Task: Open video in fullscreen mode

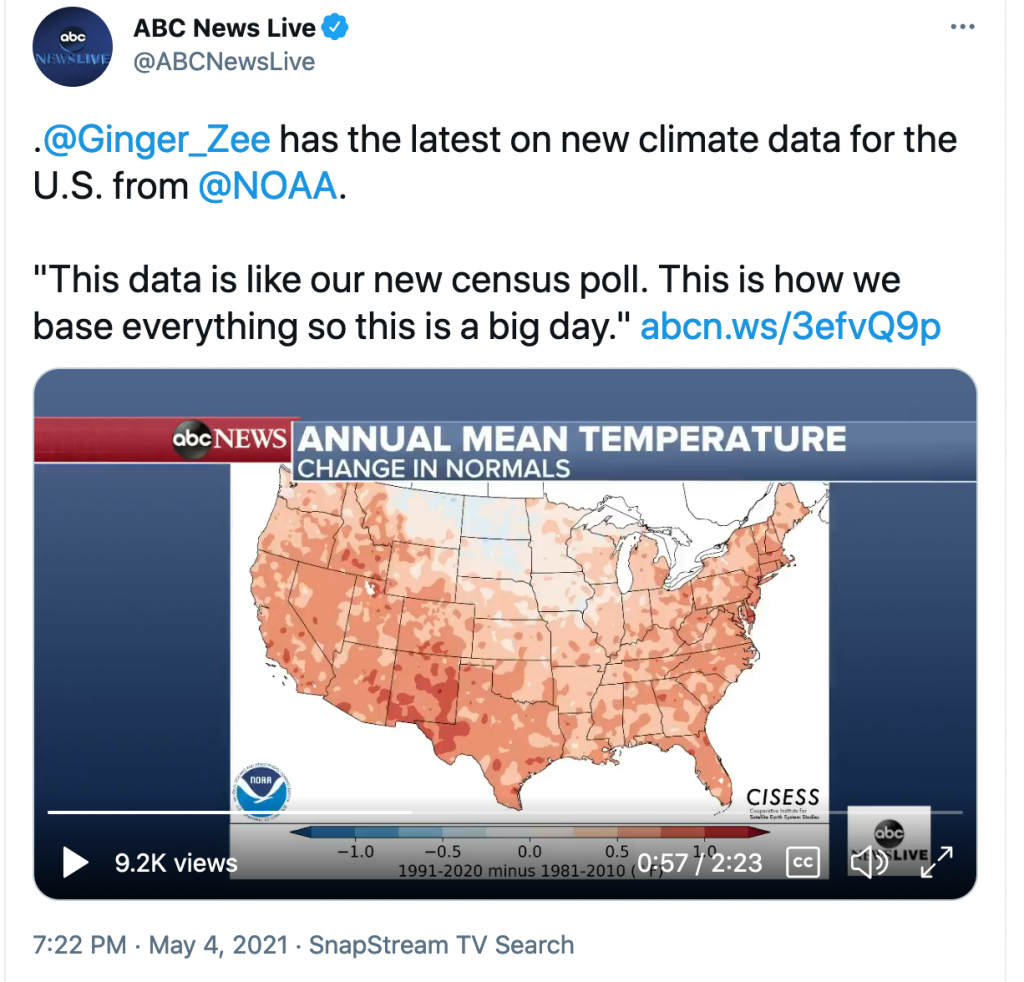Action: click(936, 862)
